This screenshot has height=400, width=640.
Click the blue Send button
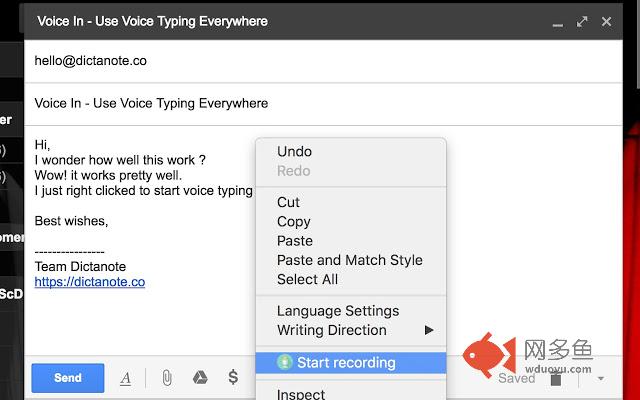(x=67, y=378)
